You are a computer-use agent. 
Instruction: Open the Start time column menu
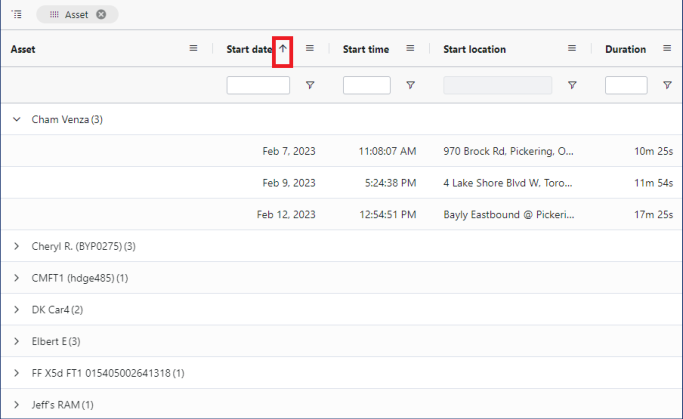[410, 48]
